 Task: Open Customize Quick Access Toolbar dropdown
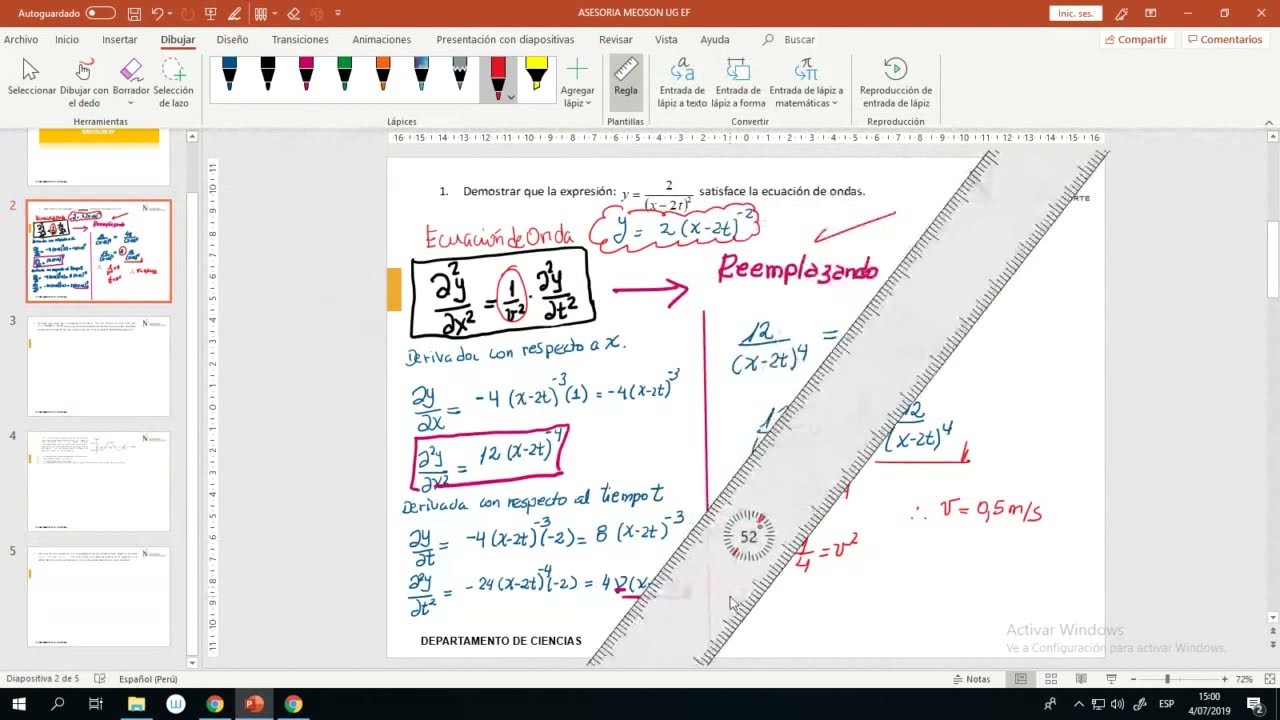[x=338, y=13]
